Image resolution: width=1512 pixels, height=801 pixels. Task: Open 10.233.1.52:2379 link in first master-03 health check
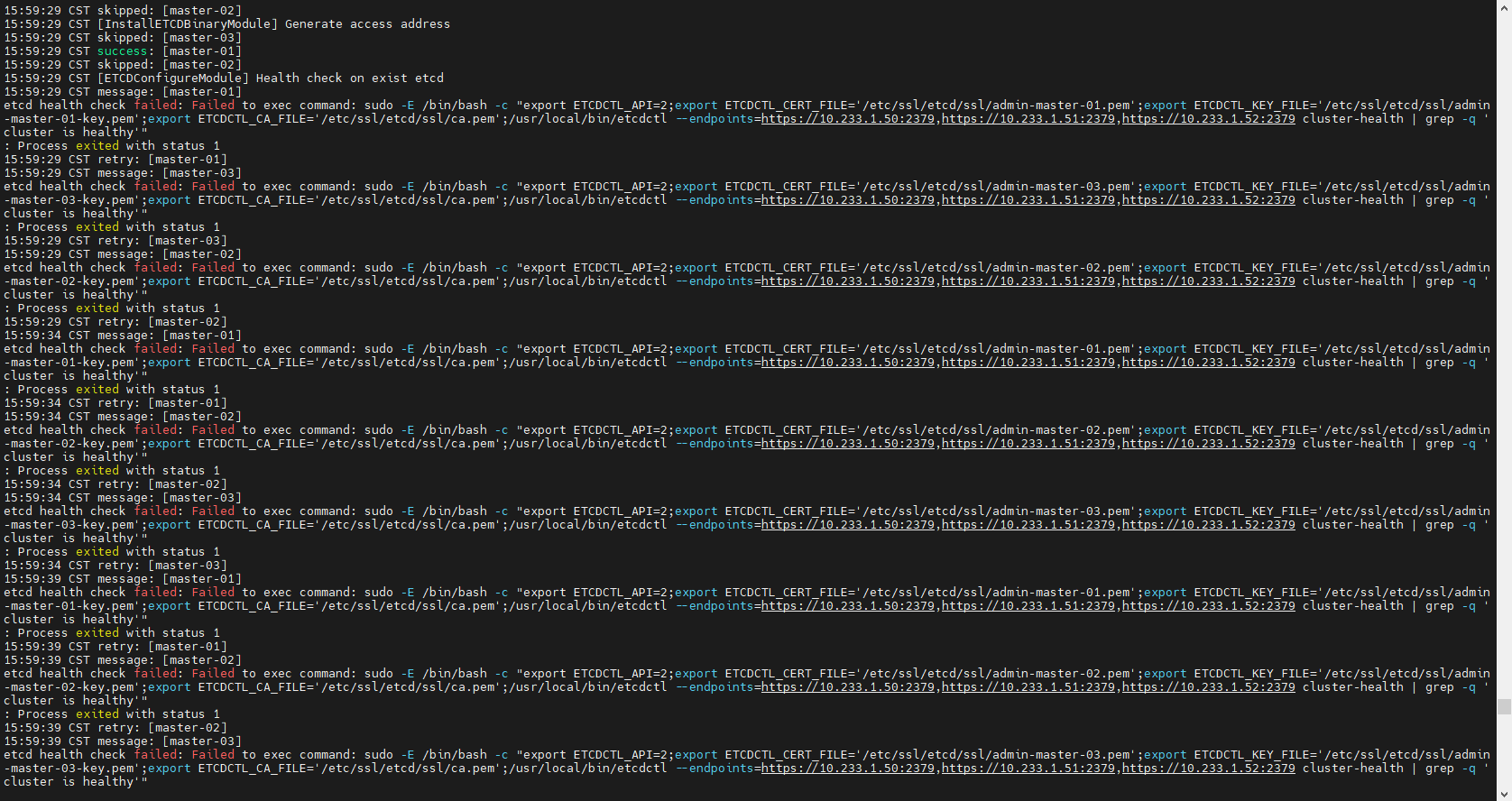point(1208,200)
